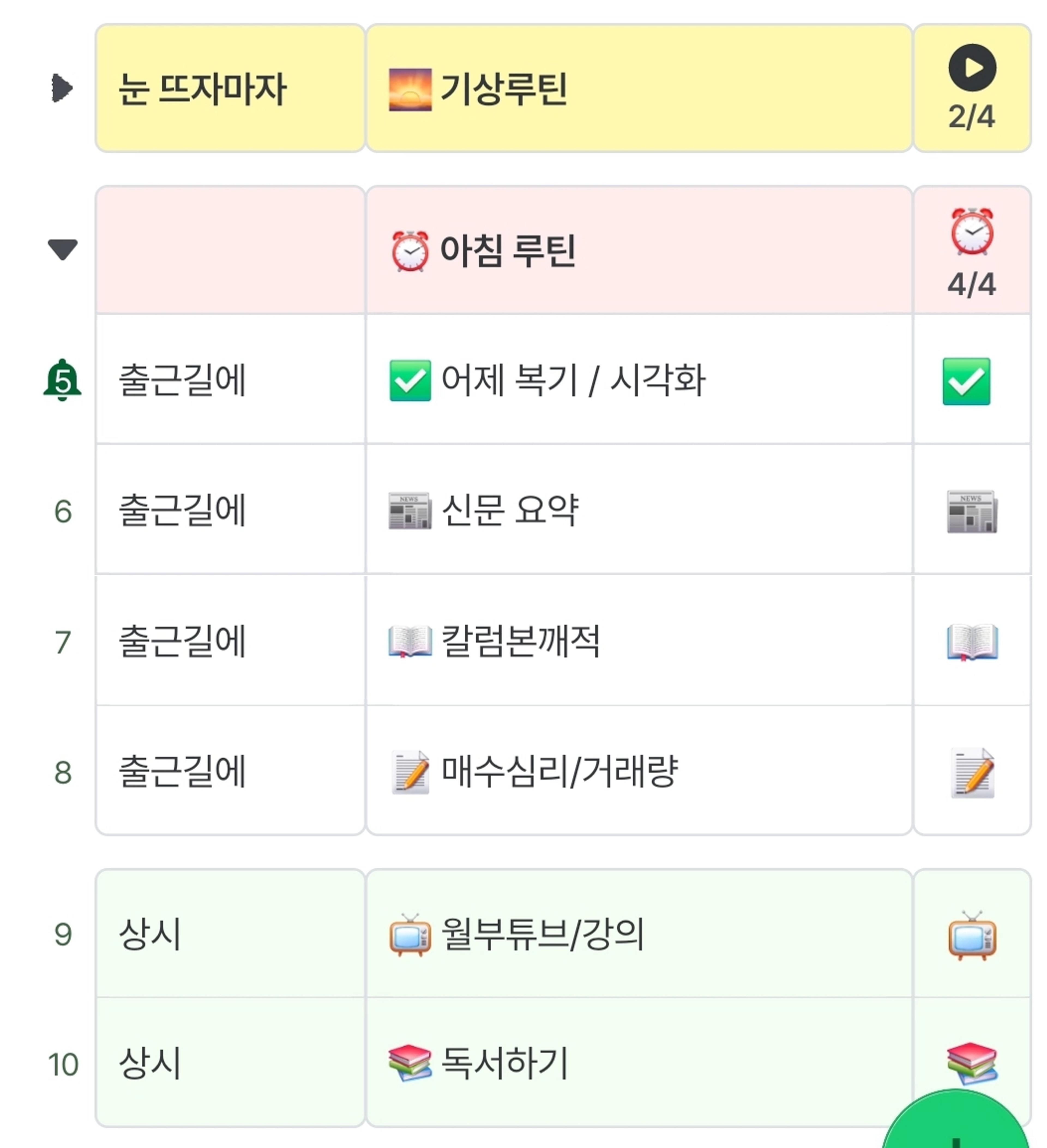
Task: Open the 아침 루틴 header title
Action: [507, 250]
